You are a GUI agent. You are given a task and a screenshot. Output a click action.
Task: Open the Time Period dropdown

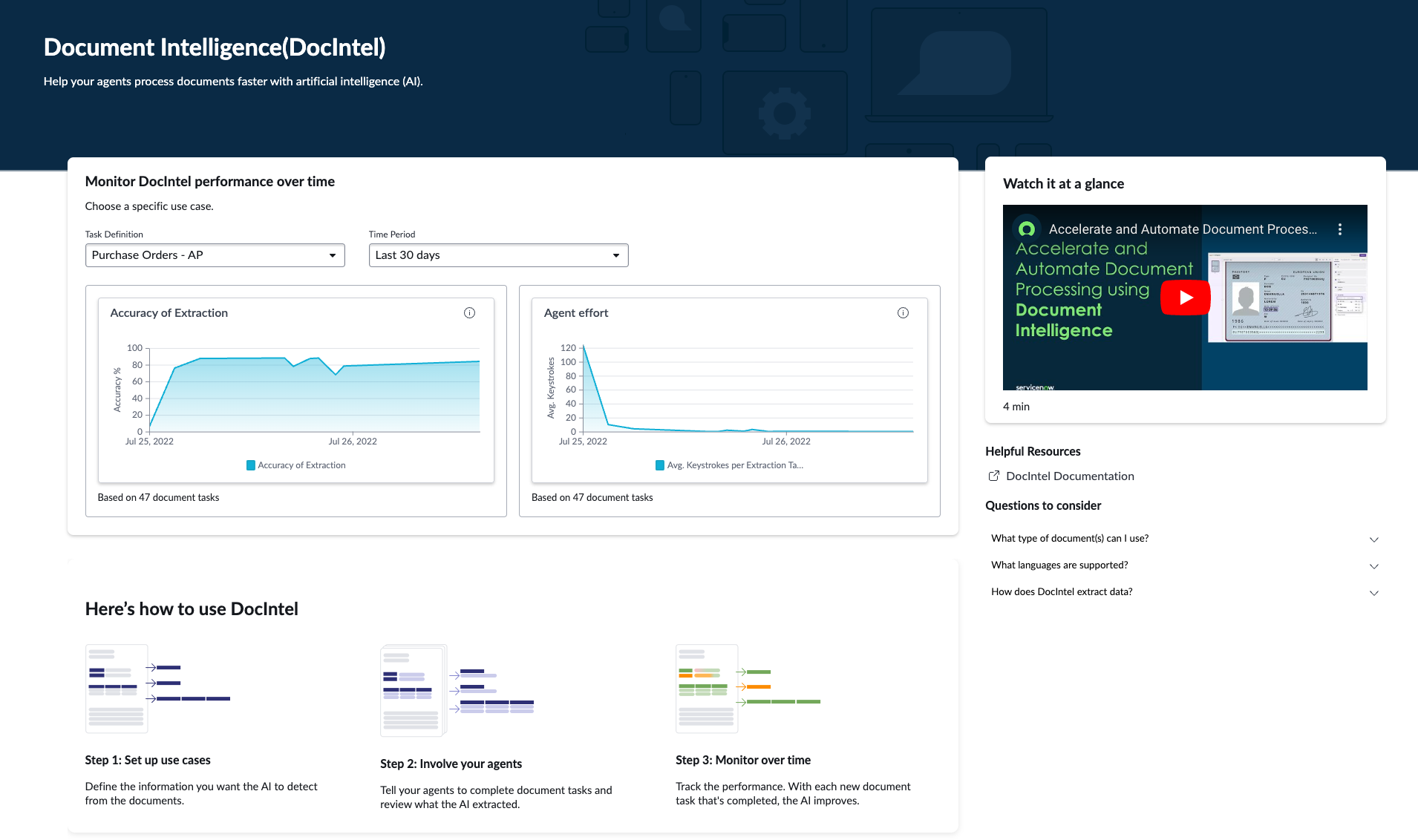click(x=498, y=255)
